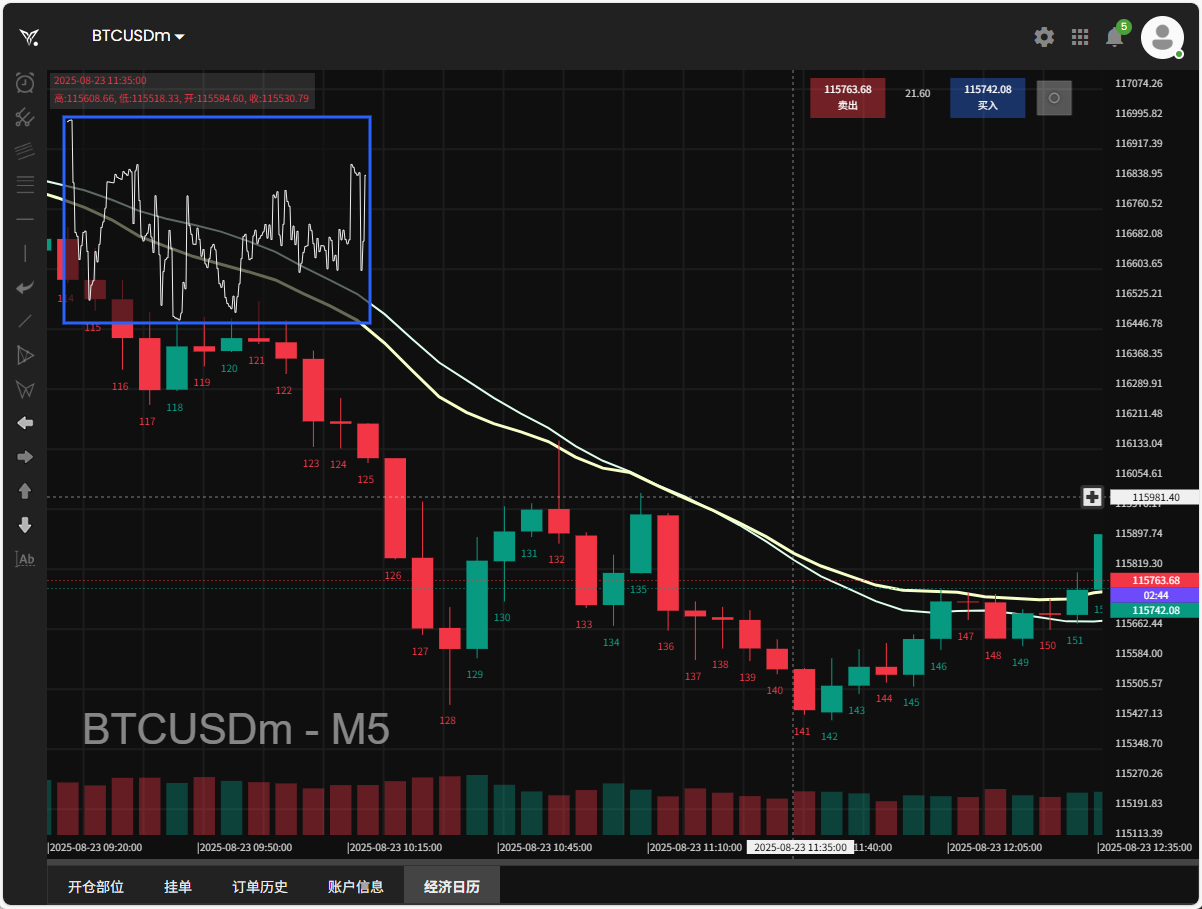Image resolution: width=1202 pixels, height=909 pixels.
Task: Select the triangle pattern drawing tool
Action: click(x=25, y=355)
